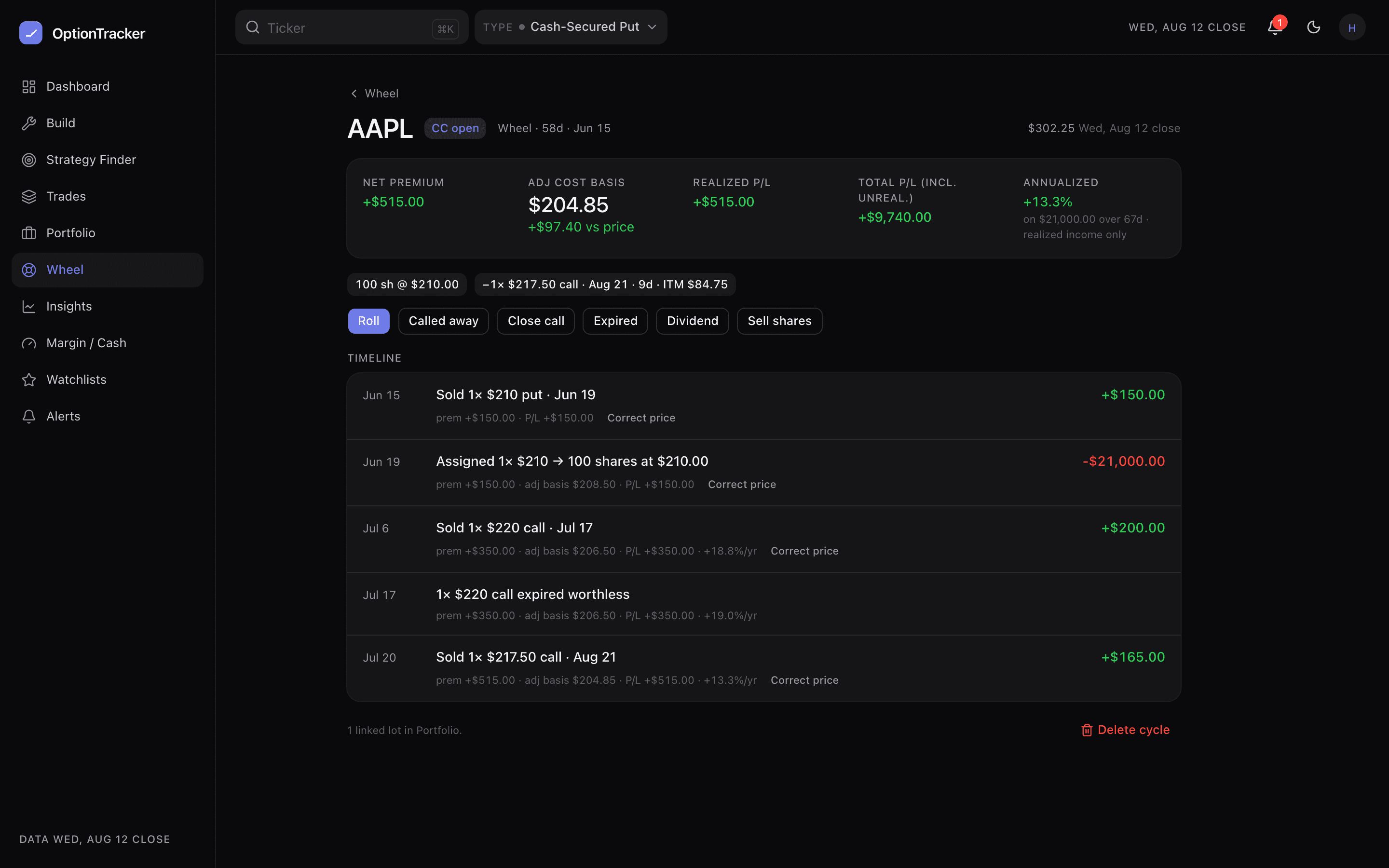Click the $302.25 closing price text
Screen dimensions: 1389x868
pos(1051,128)
